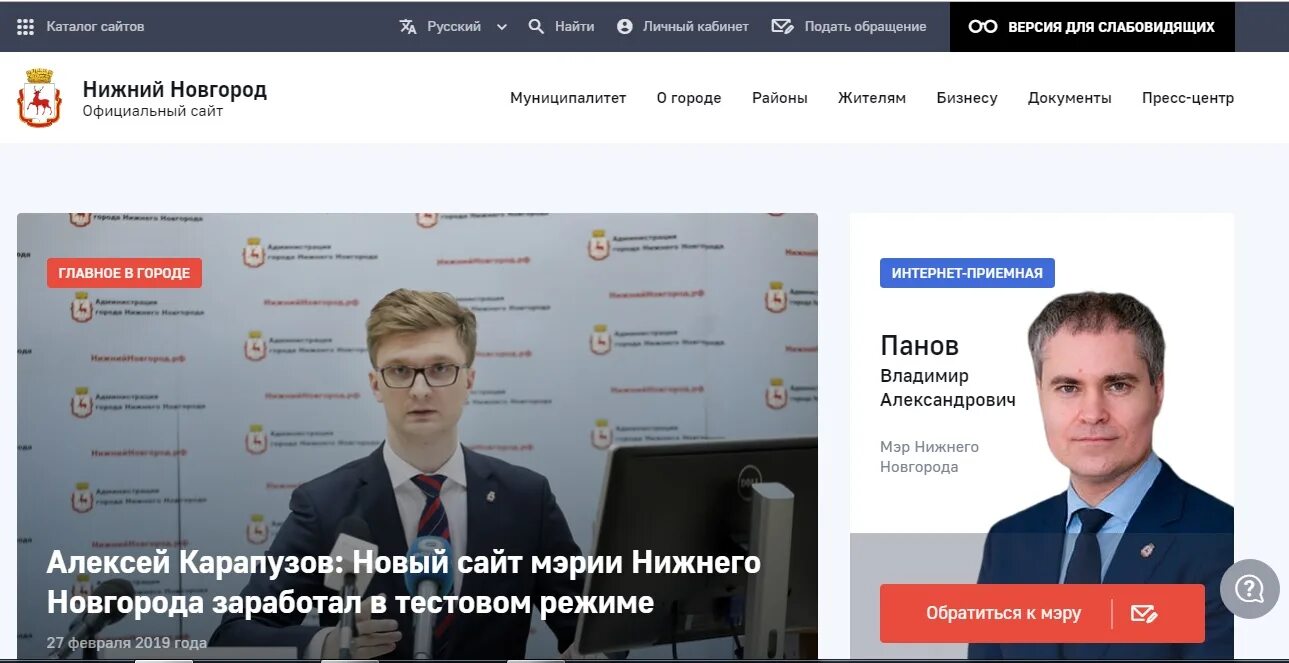This screenshot has width=1289, height=663.
Task: Click the Интернет-приемная label
Action: (x=967, y=273)
